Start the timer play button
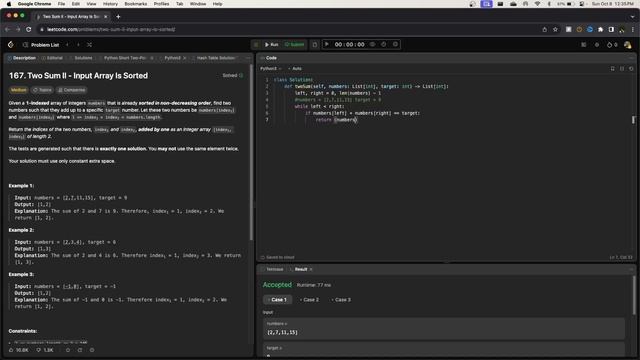This screenshot has width=640, height=360. pos(327,44)
